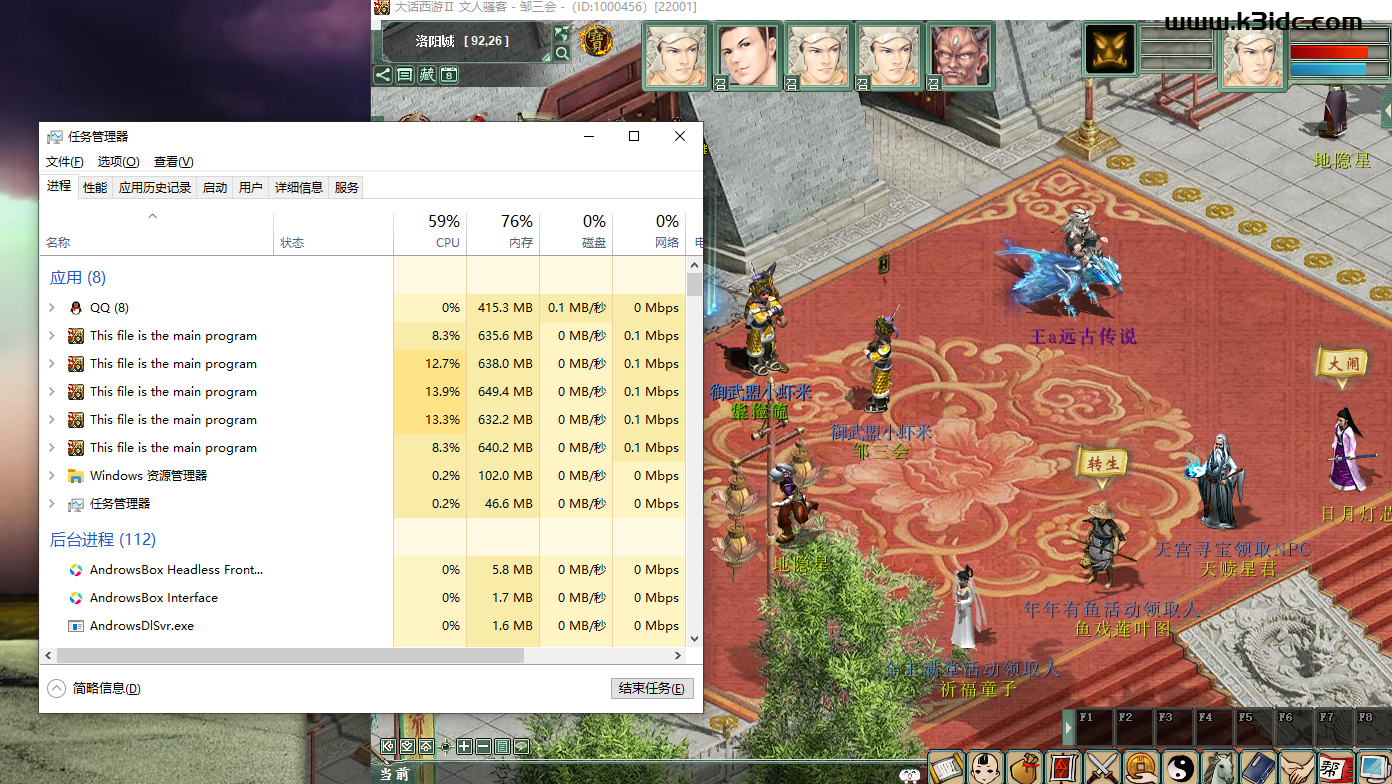This screenshot has width=1392, height=784.
Task: Click the F1 hotkey slot
Action: (1093, 727)
